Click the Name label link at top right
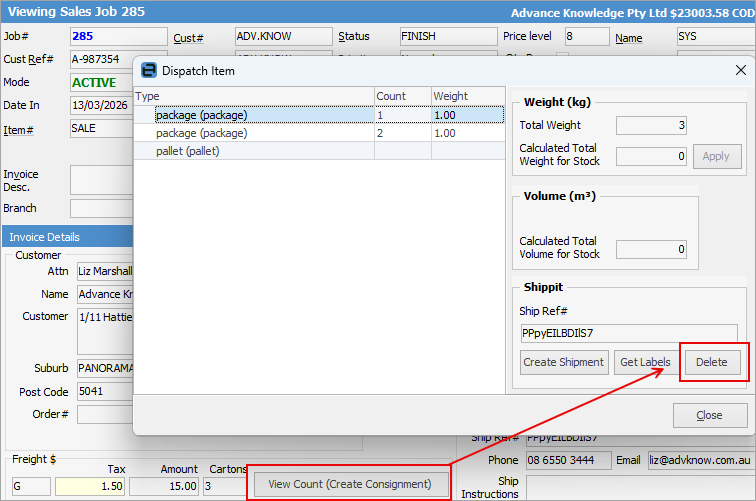Viewport: 756px width, 501px height. (x=629, y=38)
